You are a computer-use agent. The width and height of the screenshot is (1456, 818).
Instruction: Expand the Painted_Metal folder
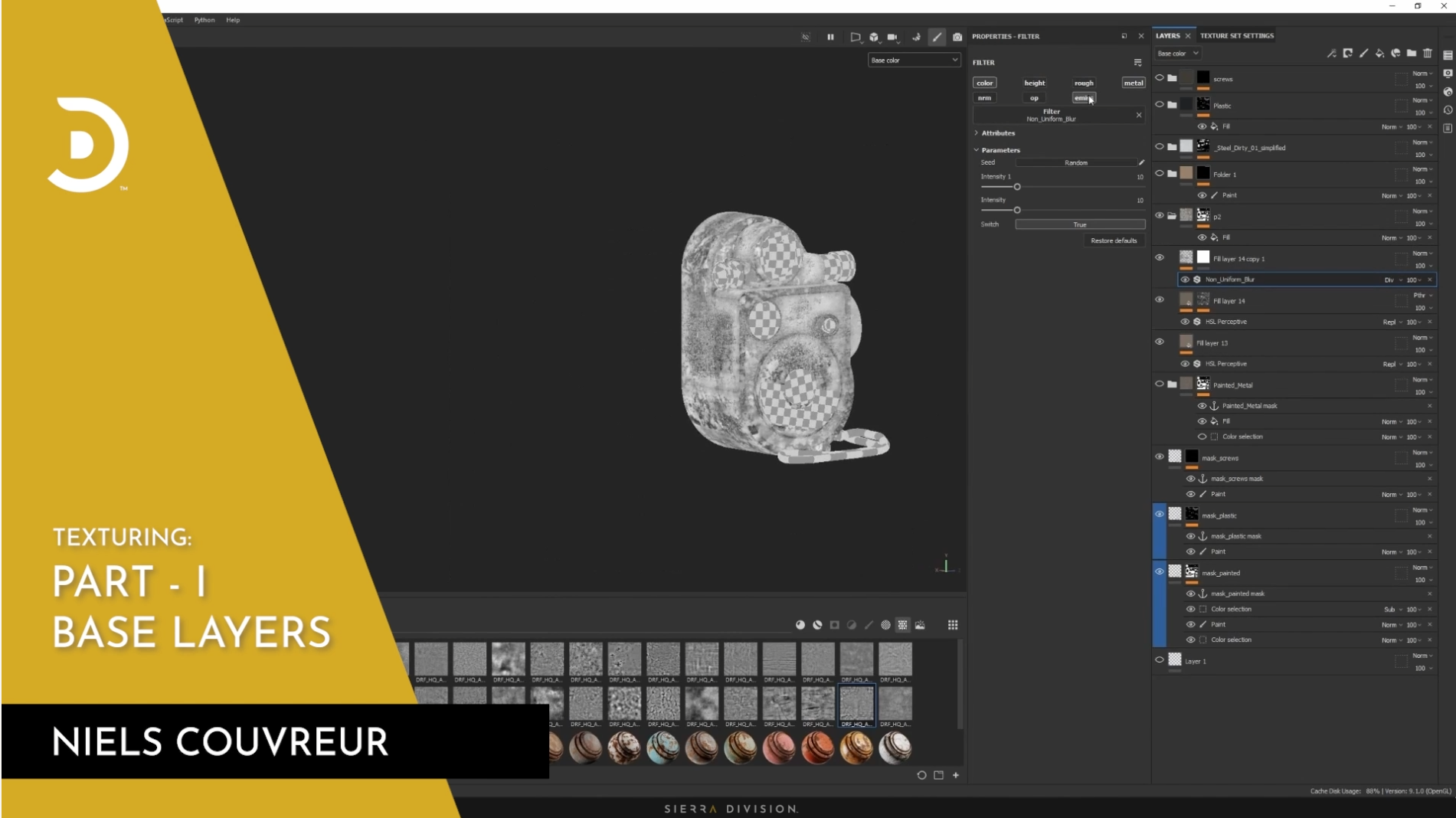tap(1172, 384)
